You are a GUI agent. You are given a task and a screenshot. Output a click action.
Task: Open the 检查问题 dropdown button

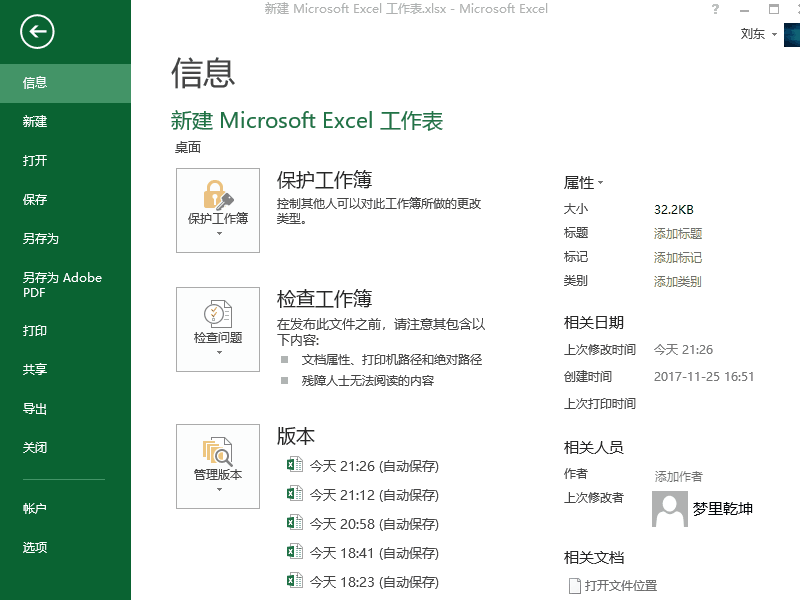pos(218,329)
